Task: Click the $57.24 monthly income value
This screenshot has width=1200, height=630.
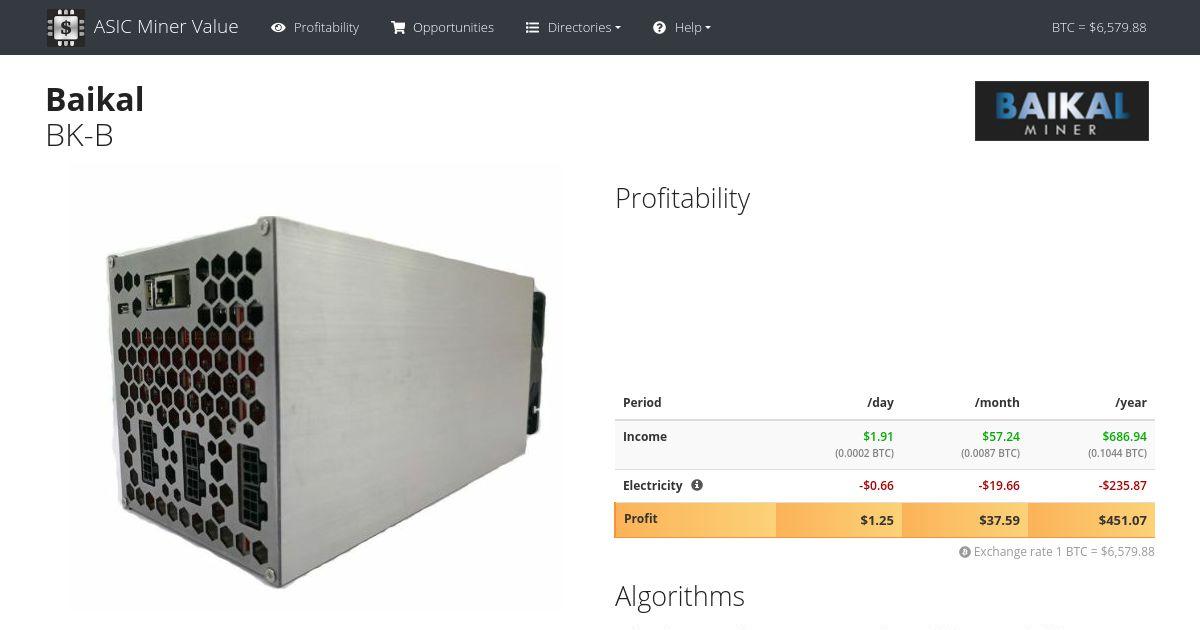Action: click(x=1001, y=437)
